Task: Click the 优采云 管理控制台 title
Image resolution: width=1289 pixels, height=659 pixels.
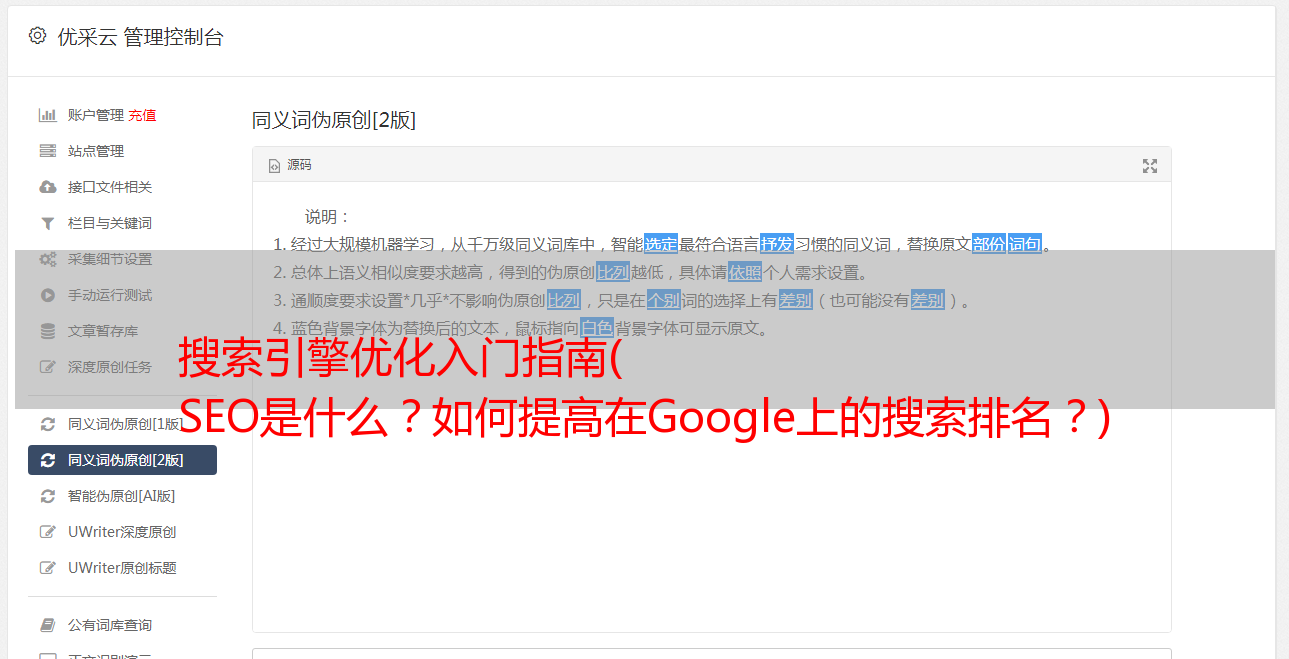Action: click(140, 37)
